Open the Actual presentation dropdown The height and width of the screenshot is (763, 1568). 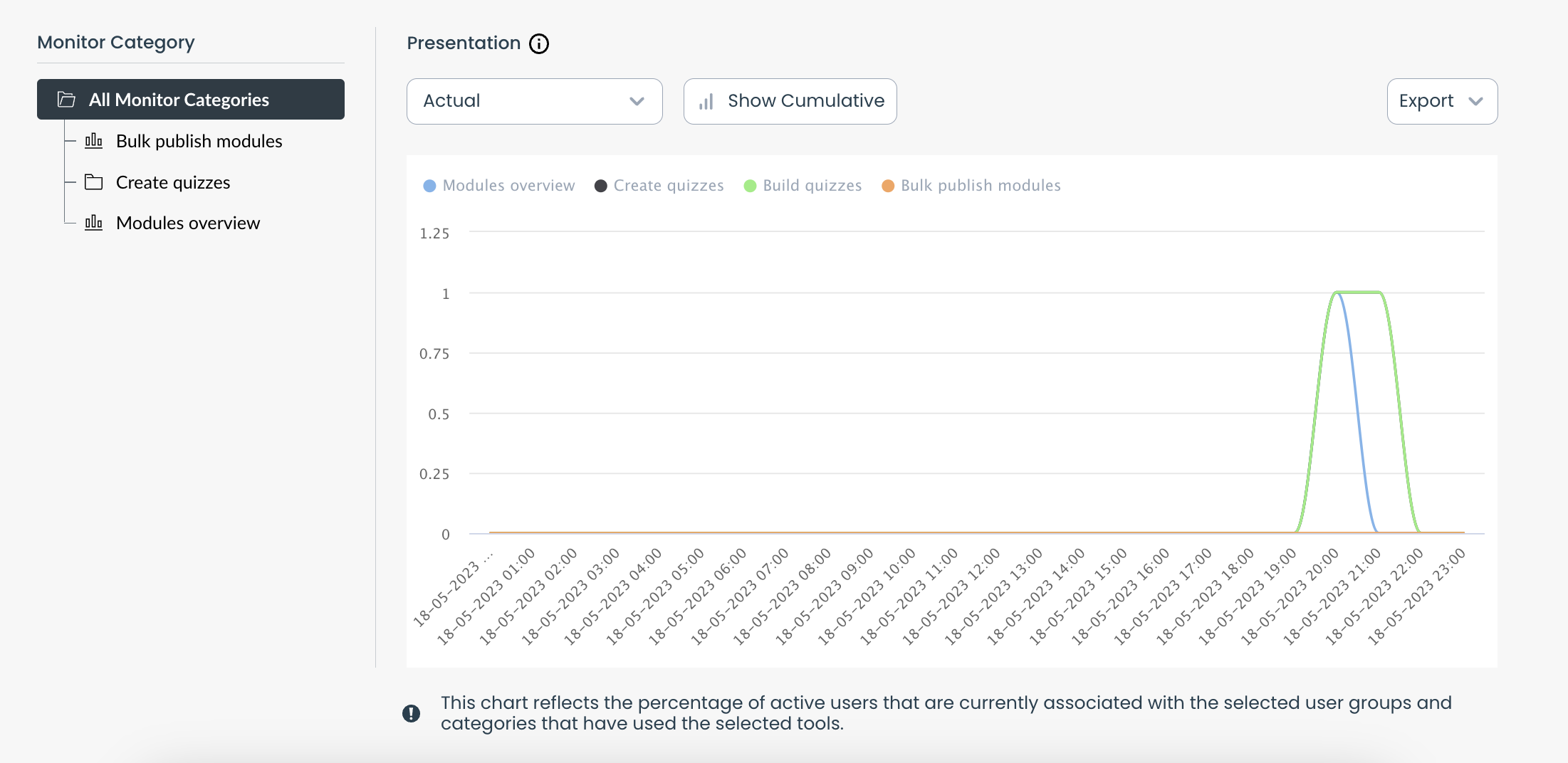(533, 101)
